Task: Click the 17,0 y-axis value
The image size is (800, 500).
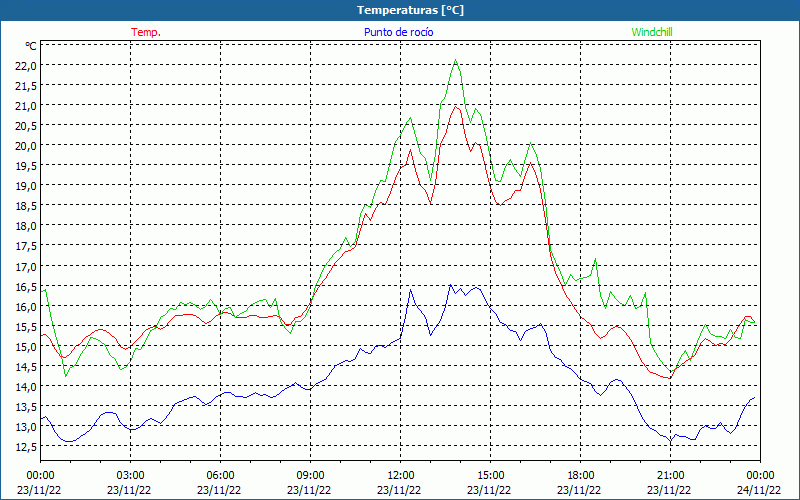Action: coord(26,266)
